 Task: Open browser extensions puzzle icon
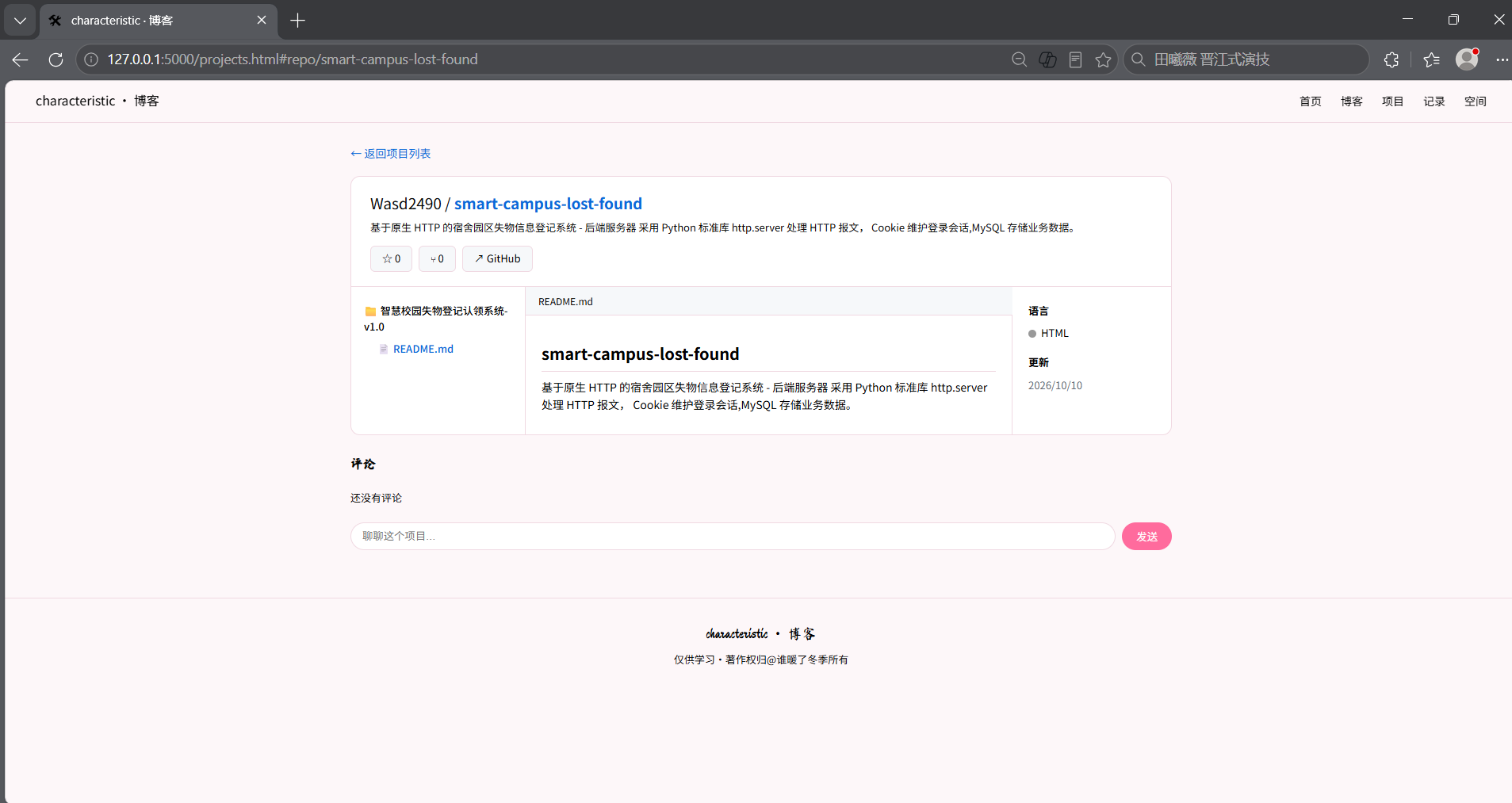[1391, 59]
